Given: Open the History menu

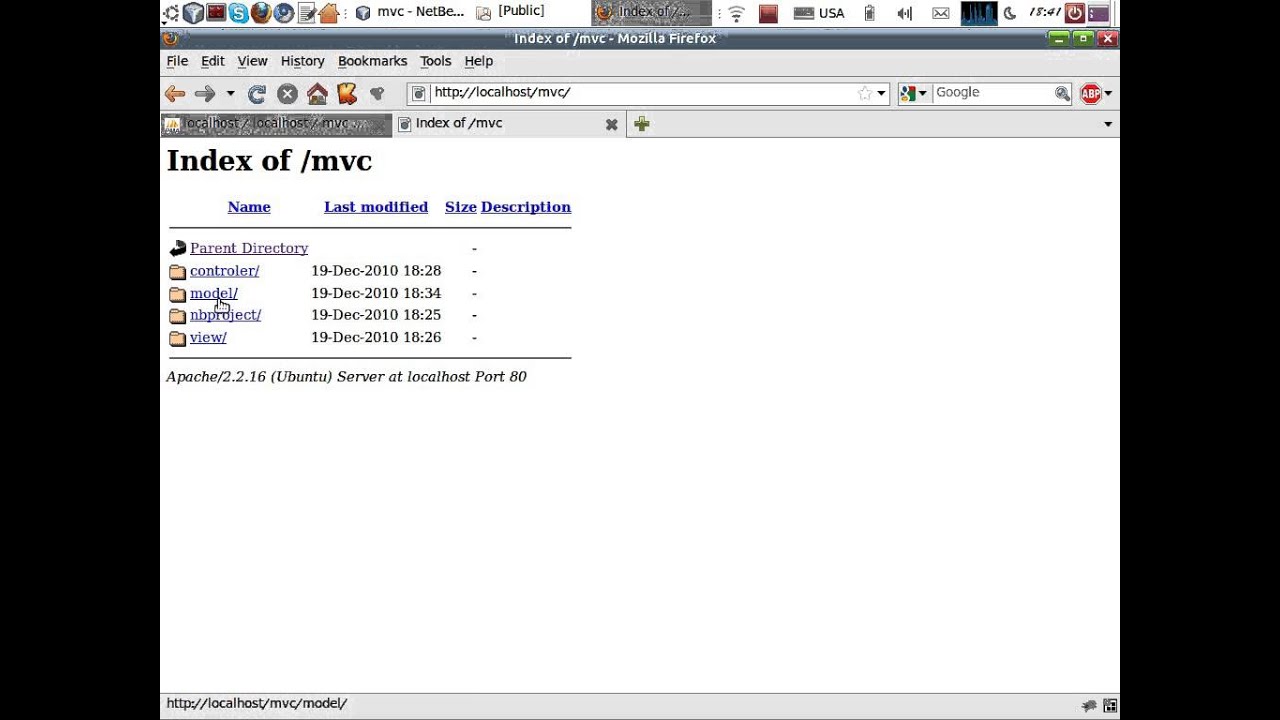Looking at the screenshot, I should click(x=303, y=61).
